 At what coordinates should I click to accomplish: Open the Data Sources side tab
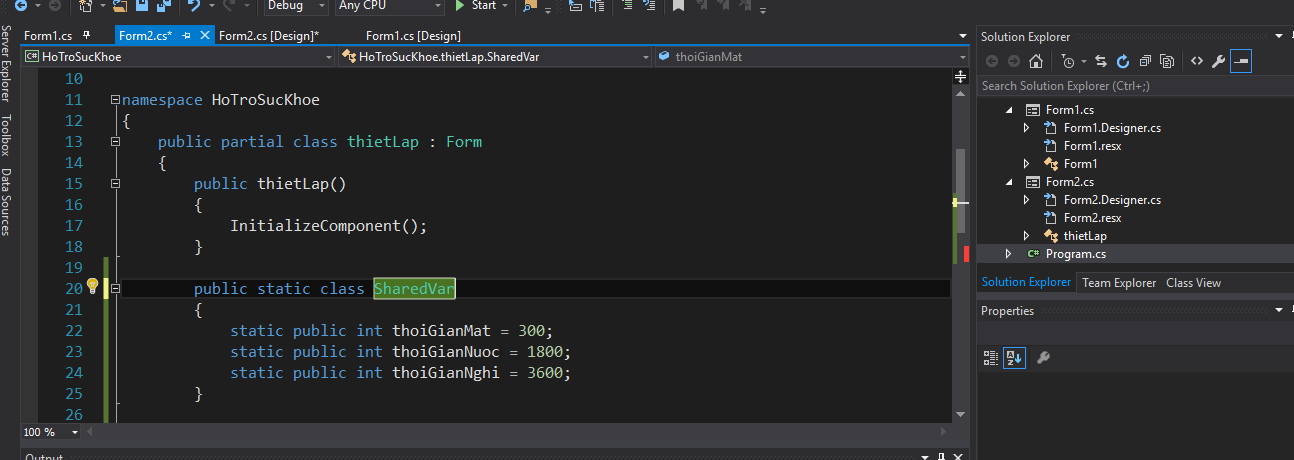point(6,202)
